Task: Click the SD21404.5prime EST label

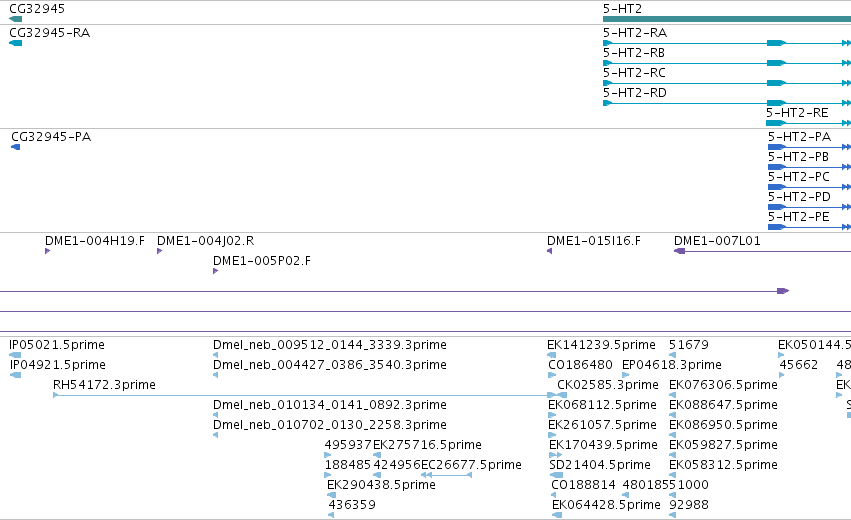Action: [x=600, y=465]
